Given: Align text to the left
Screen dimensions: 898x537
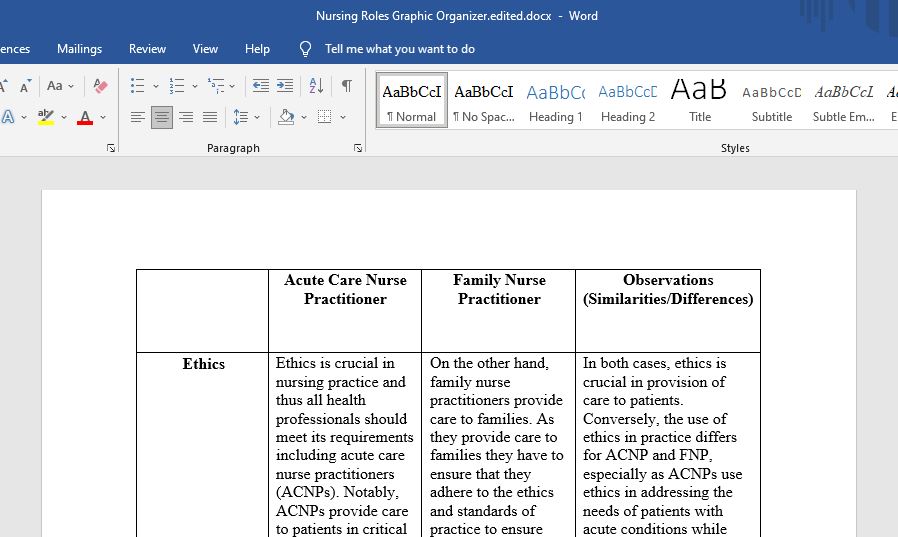Looking at the screenshot, I should [x=137, y=117].
